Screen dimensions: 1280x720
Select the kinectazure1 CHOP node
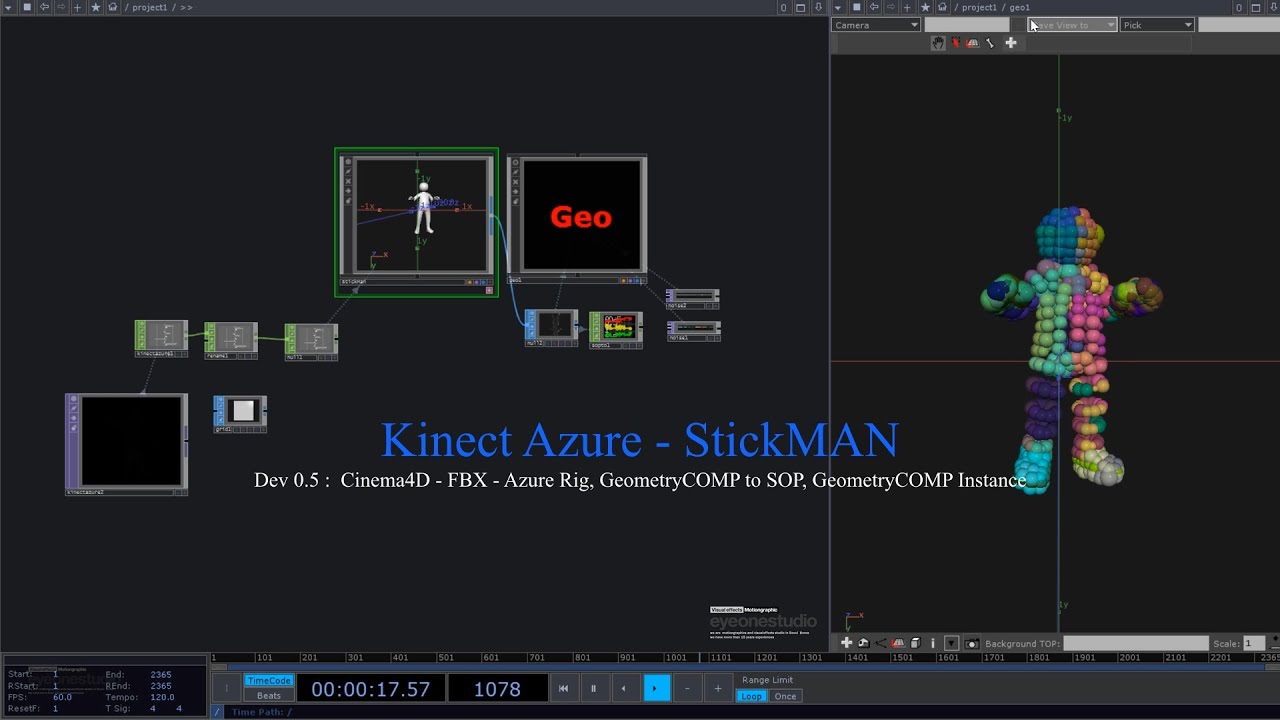pos(161,339)
